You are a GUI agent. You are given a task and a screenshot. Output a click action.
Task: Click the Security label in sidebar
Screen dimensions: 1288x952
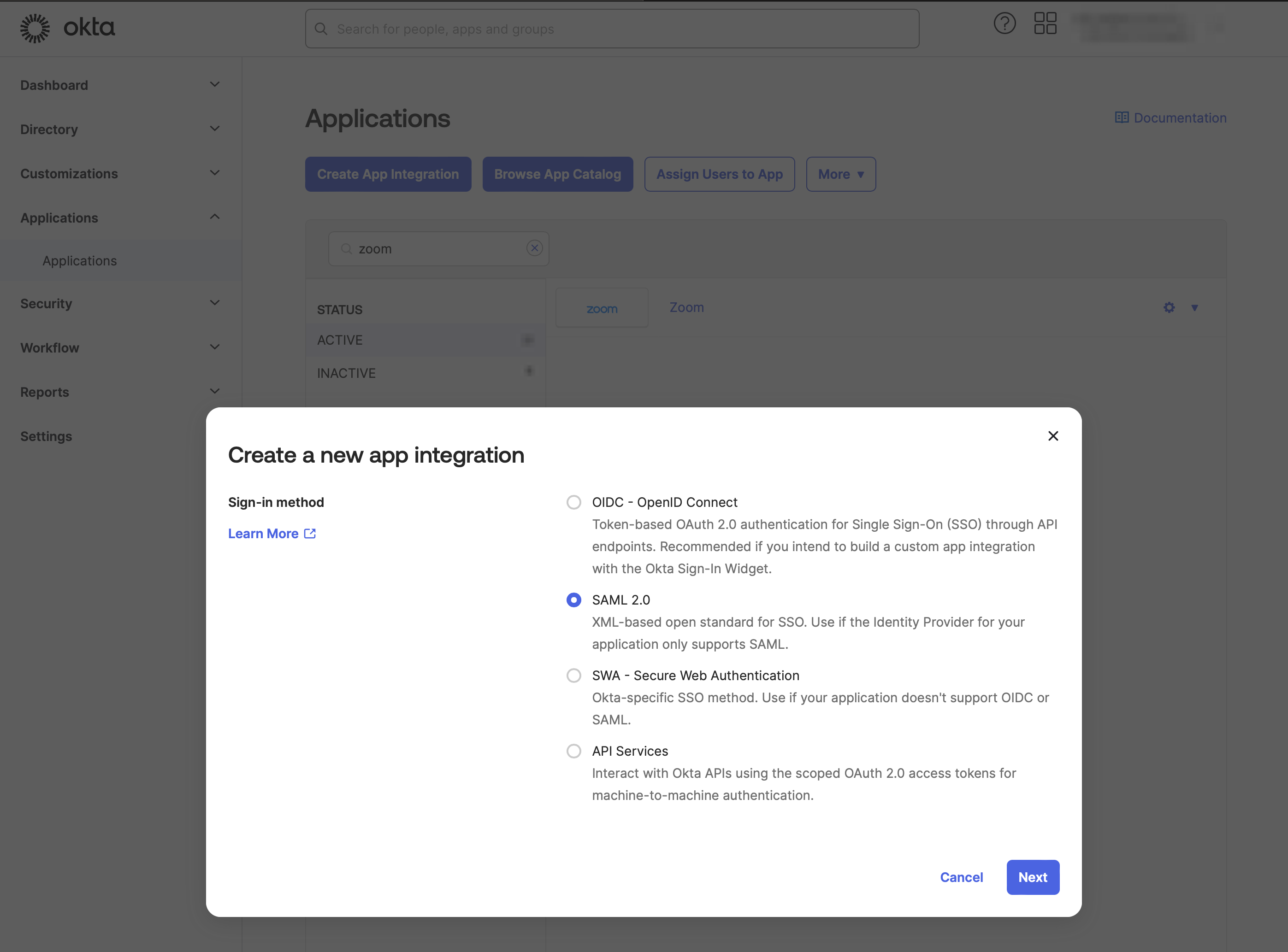coord(46,304)
